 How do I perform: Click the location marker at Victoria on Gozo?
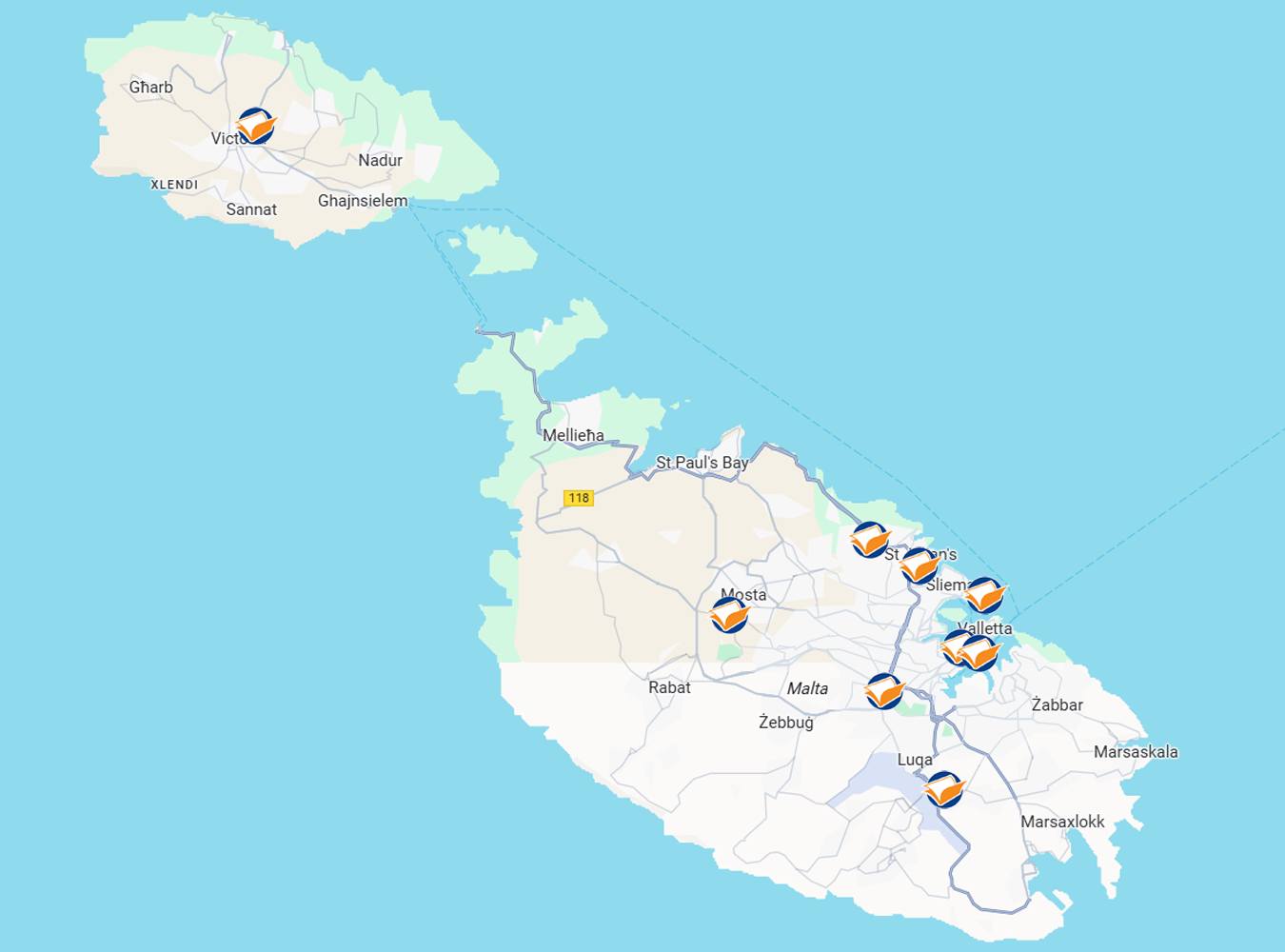click(255, 127)
